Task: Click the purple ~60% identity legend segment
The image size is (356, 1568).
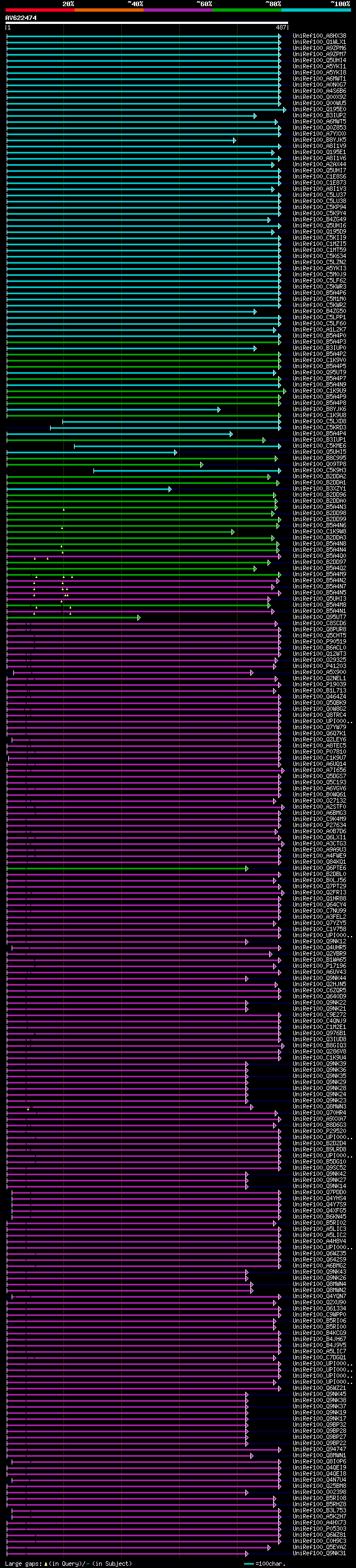Action: coord(179,11)
